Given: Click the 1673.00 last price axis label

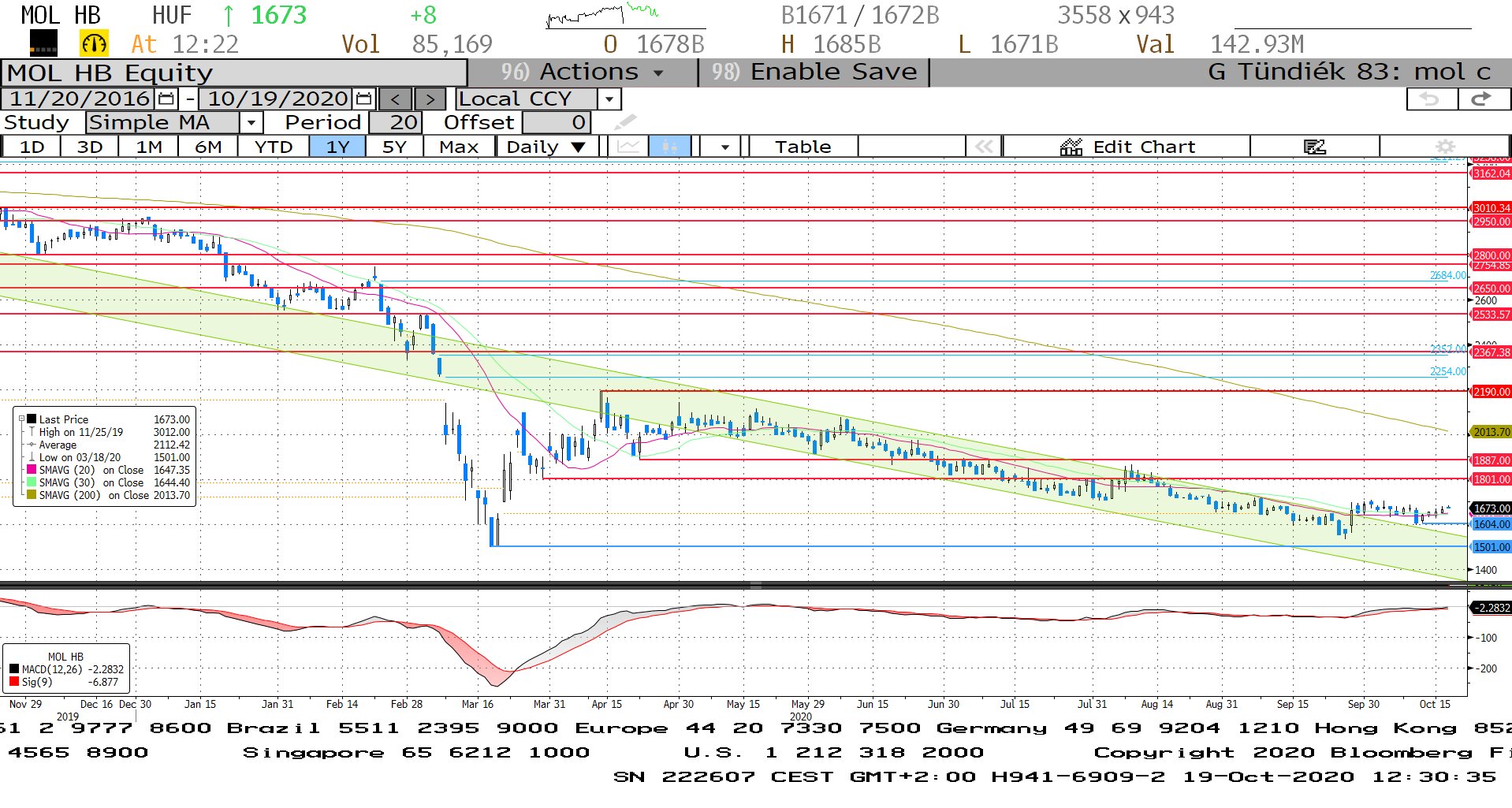Looking at the screenshot, I should [1492, 508].
